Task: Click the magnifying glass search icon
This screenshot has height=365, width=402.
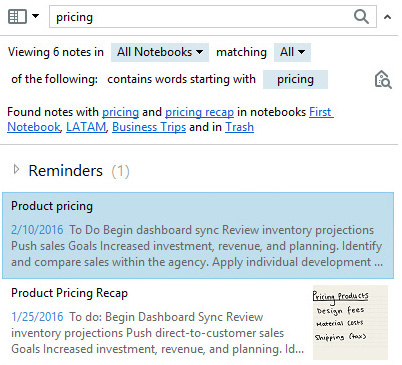Action: click(x=361, y=16)
